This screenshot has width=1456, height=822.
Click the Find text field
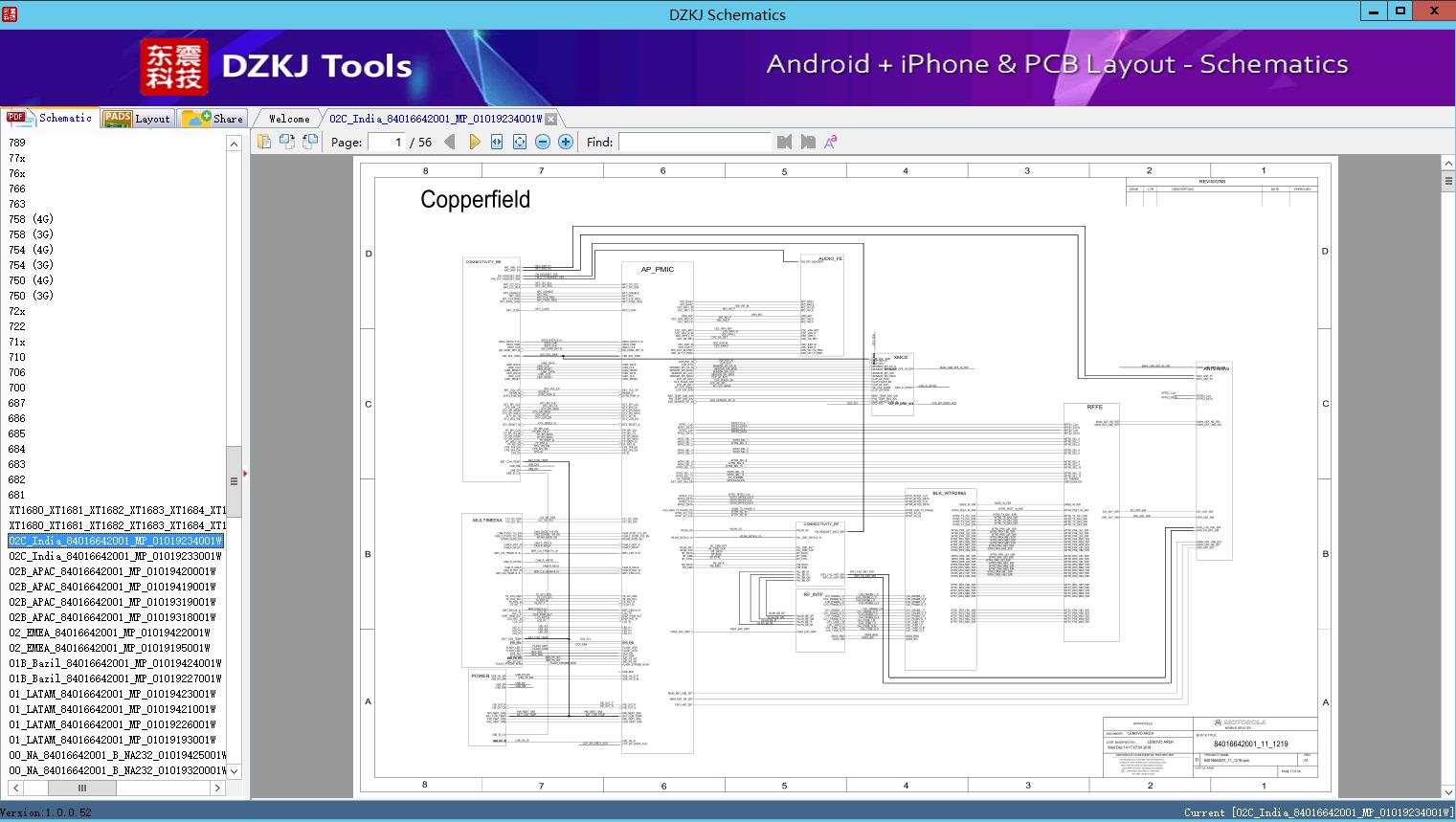[695, 142]
